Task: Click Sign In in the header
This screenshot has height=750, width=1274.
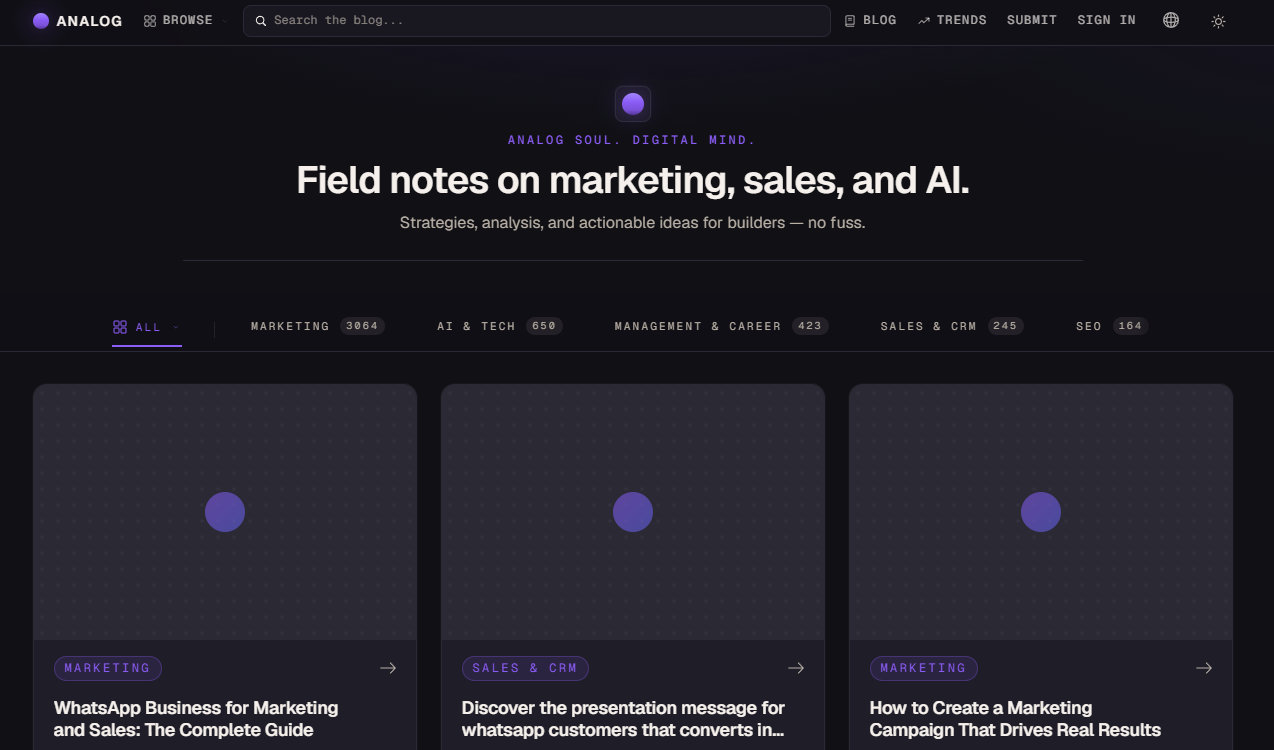Action: pyautogui.click(x=1106, y=20)
